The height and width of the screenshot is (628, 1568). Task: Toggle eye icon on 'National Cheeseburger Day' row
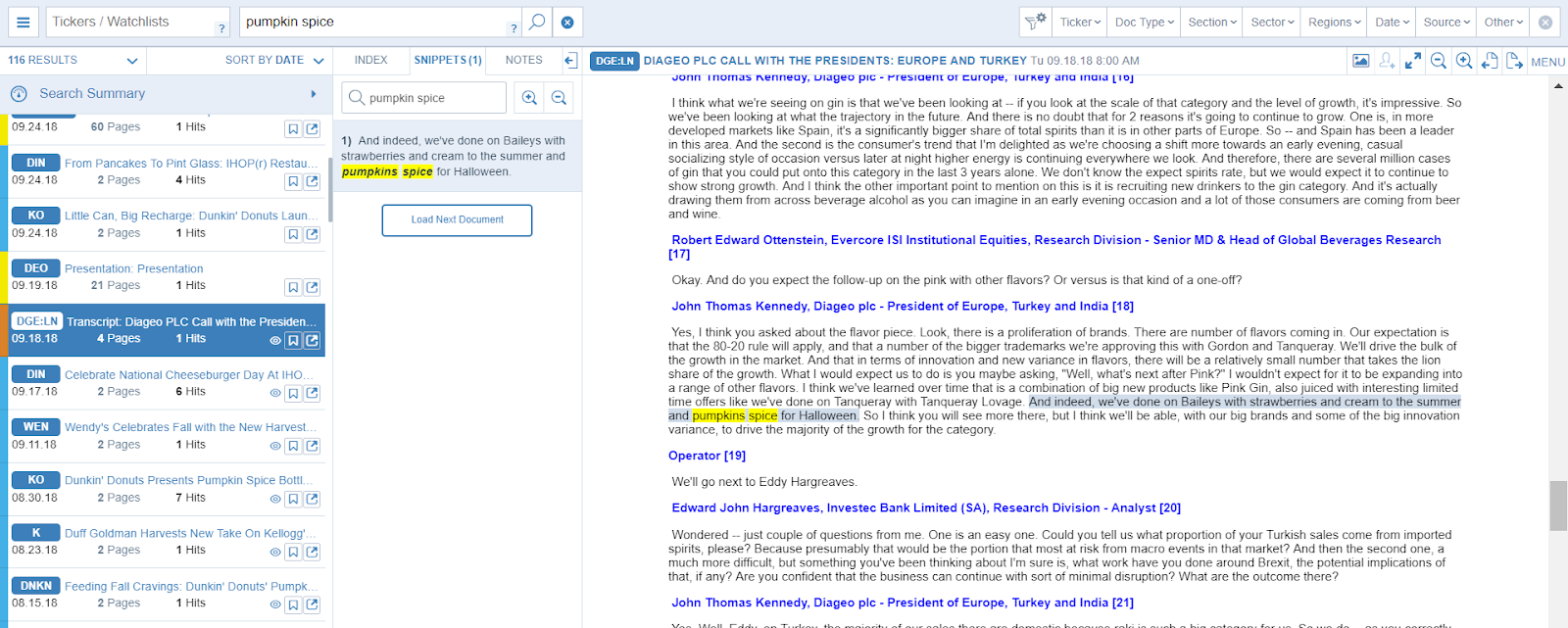(x=275, y=393)
